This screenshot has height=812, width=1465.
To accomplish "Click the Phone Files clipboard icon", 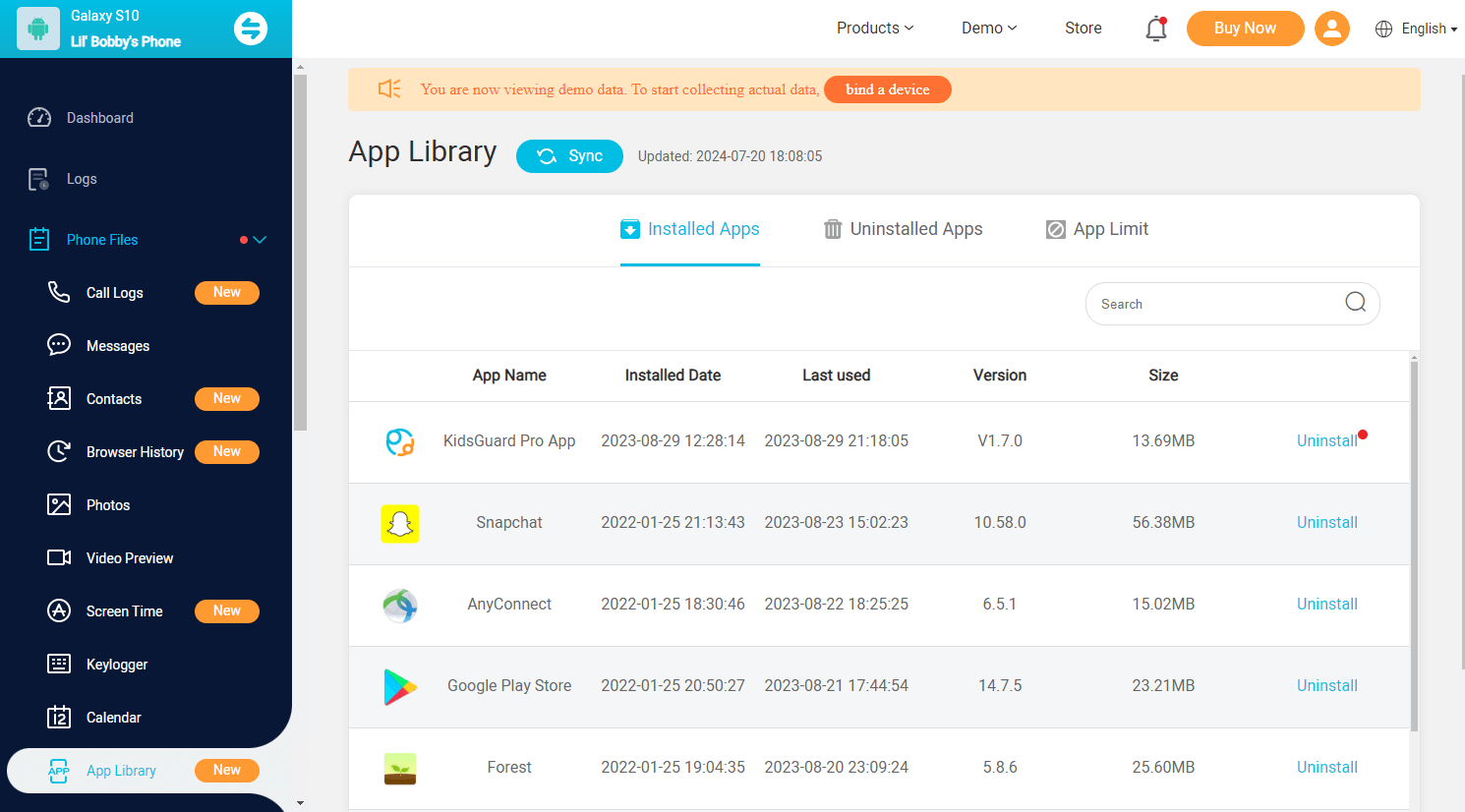I will tap(39, 240).
